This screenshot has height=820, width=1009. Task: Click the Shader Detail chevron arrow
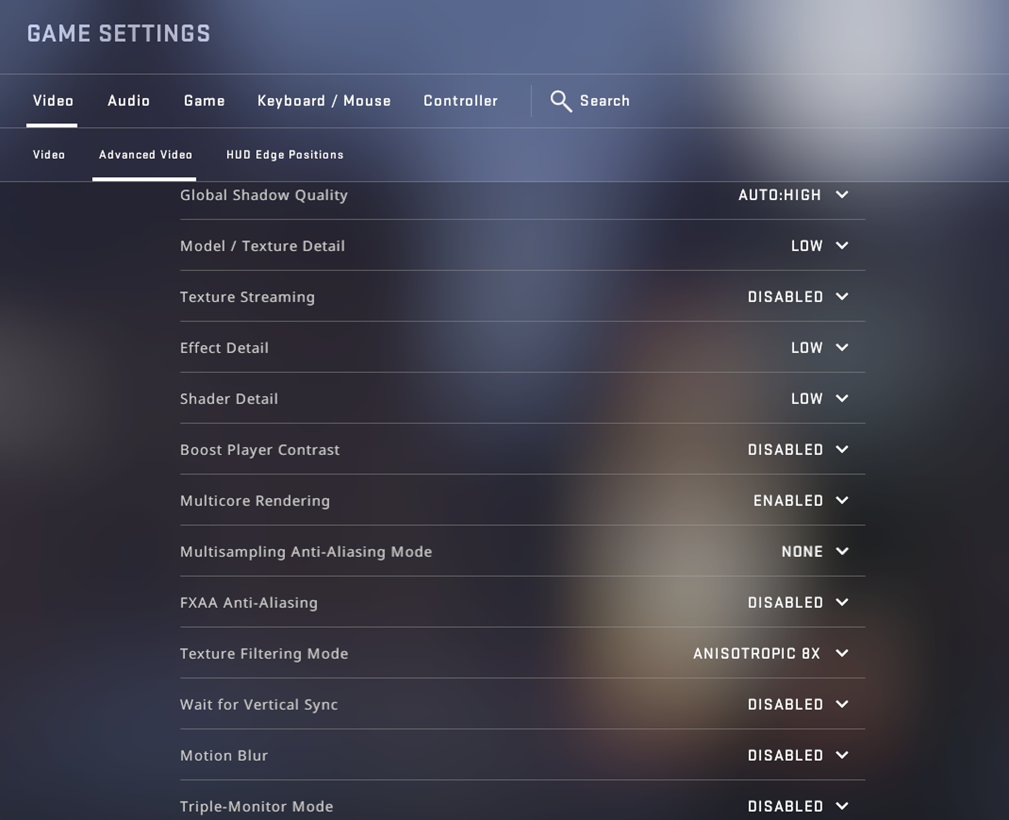(842, 399)
